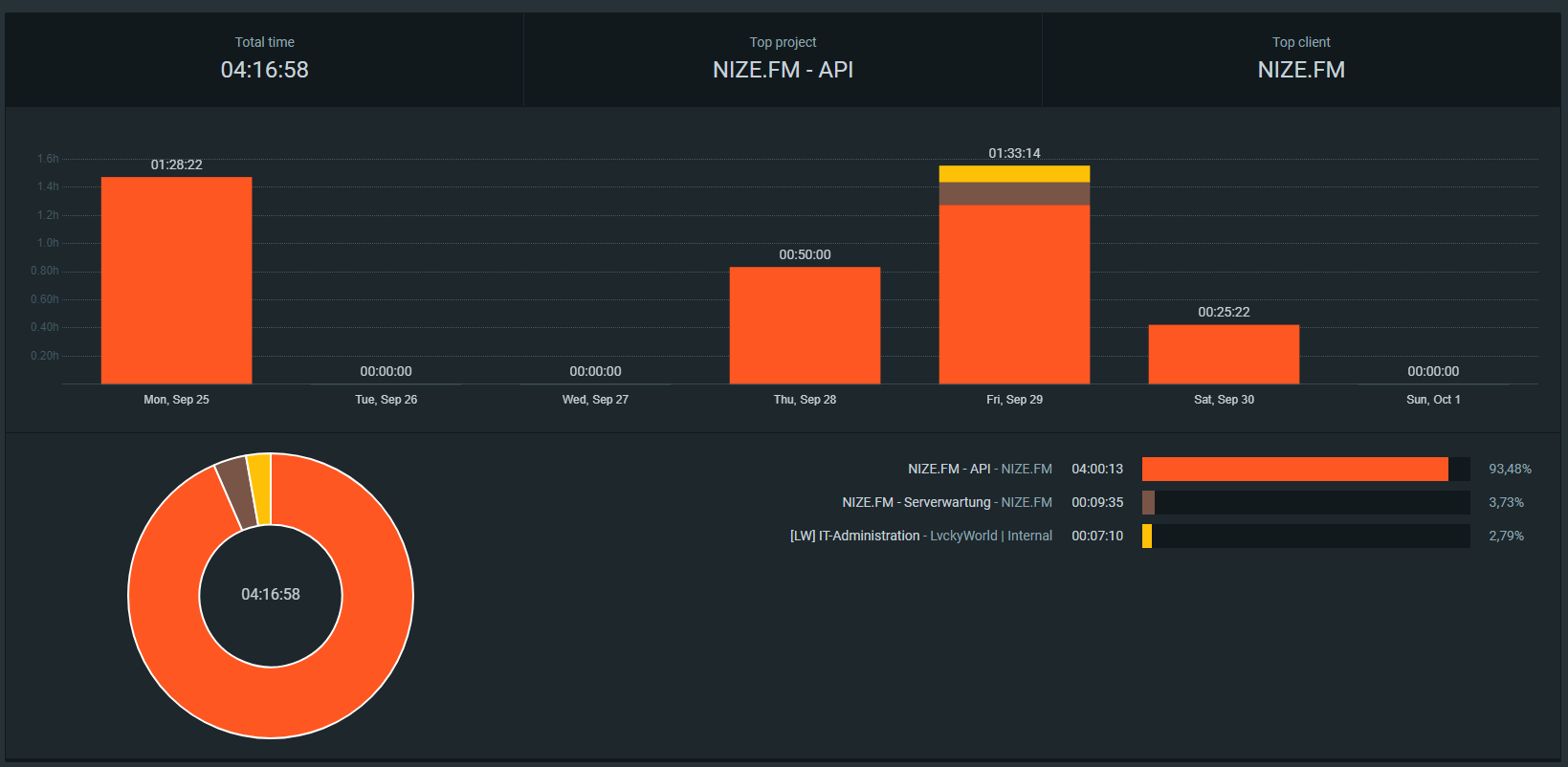Click the Serverwartung progress bar row

point(1306,502)
